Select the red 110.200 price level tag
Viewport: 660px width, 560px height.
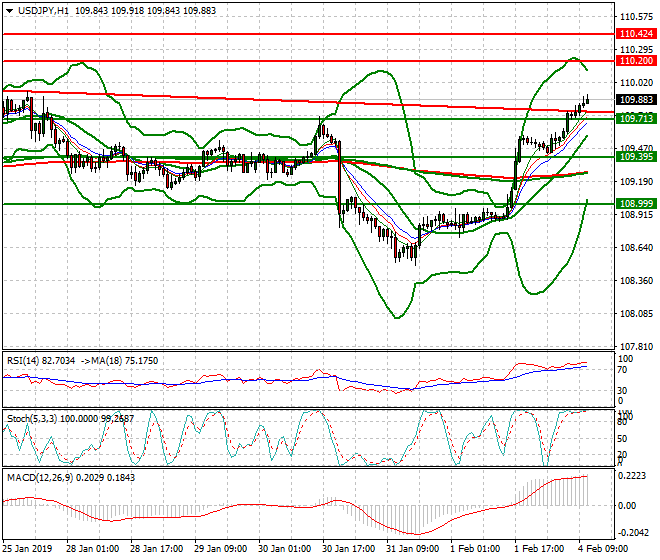point(636,61)
